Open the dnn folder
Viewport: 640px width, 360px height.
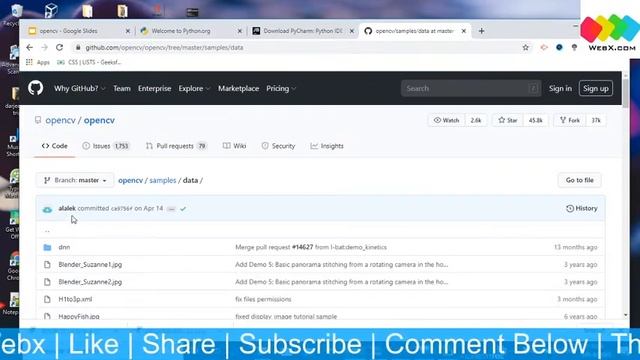64,247
